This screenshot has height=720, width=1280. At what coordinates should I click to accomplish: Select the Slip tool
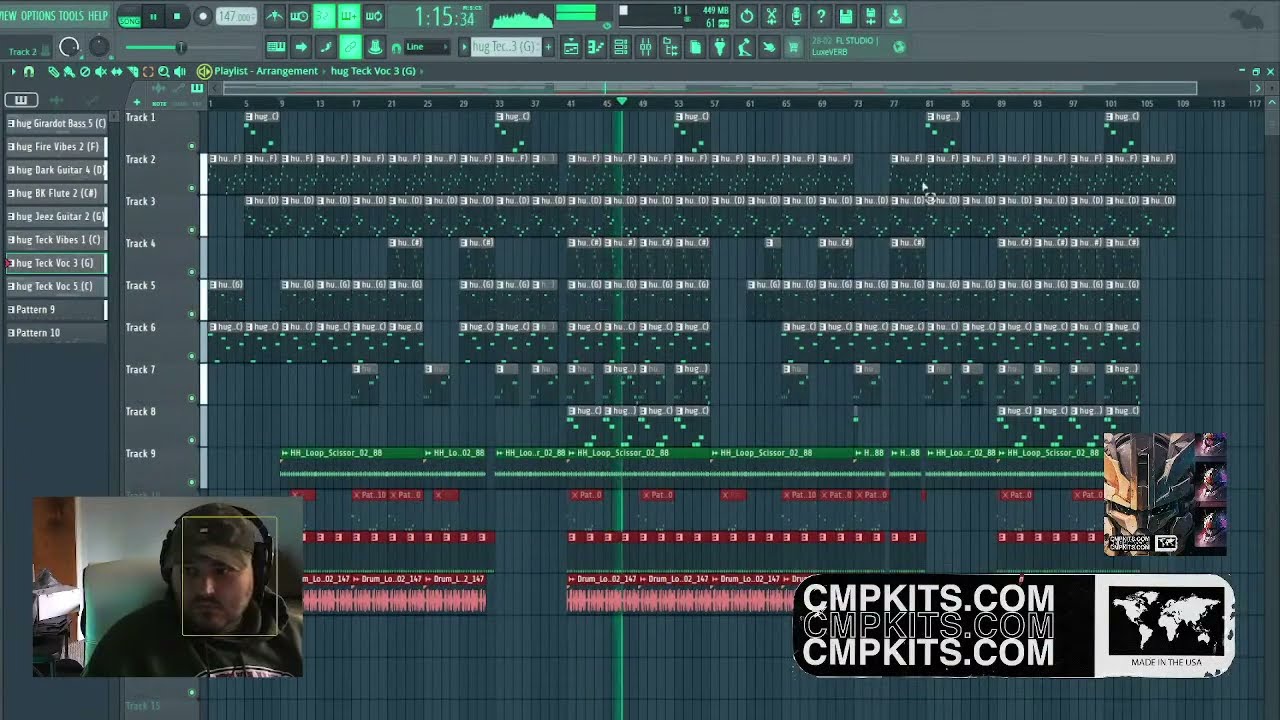tap(116, 71)
